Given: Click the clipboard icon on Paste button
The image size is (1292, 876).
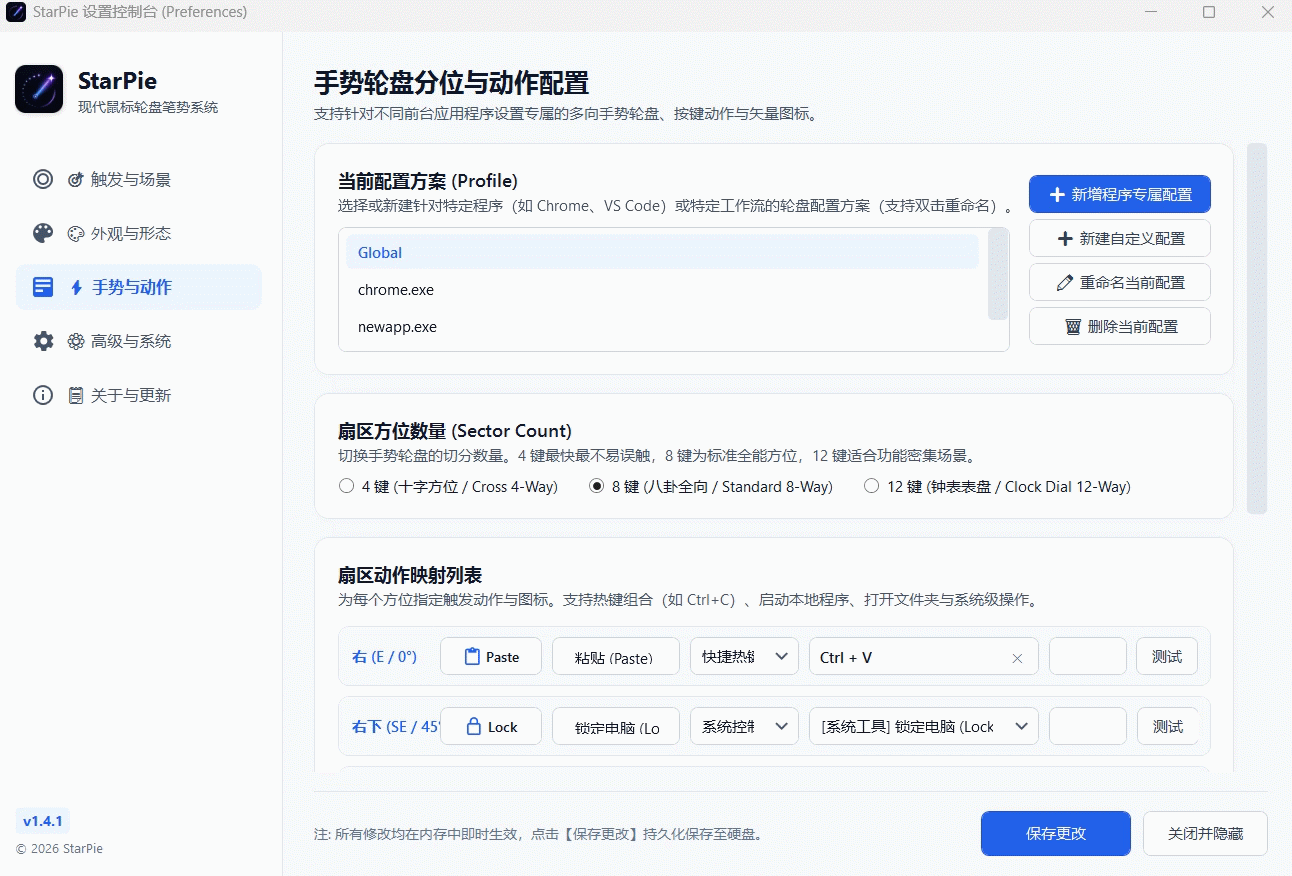Looking at the screenshot, I should click(x=473, y=656).
